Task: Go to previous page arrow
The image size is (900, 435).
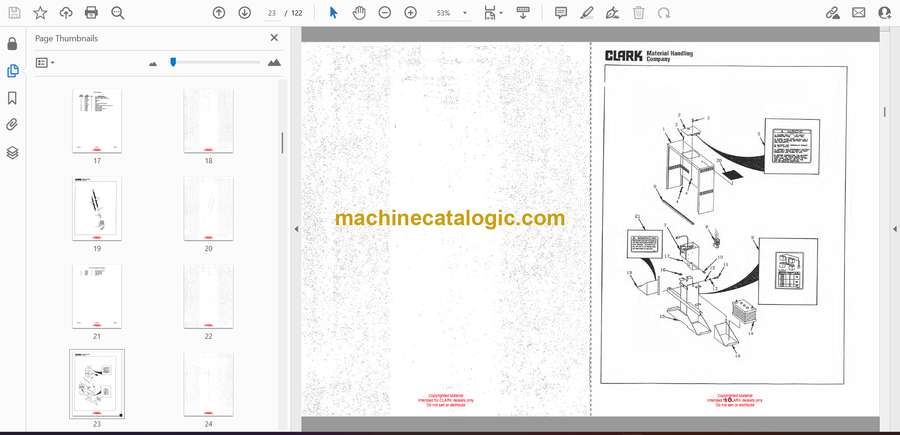Action: pyautogui.click(x=219, y=13)
